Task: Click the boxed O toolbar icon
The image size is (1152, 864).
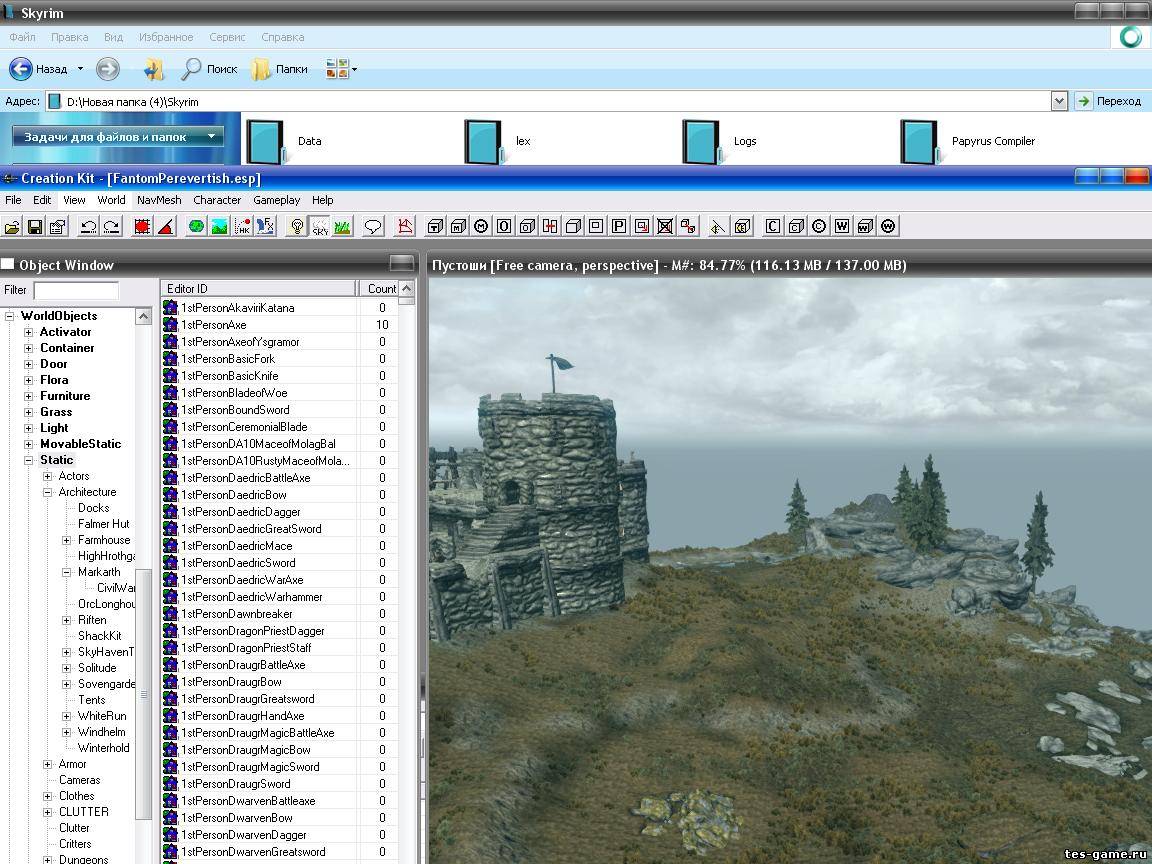Action: [x=504, y=227]
